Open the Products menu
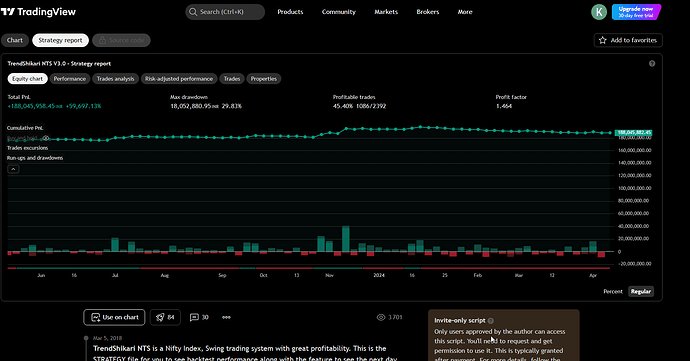This screenshot has height=361, width=690. [x=290, y=12]
